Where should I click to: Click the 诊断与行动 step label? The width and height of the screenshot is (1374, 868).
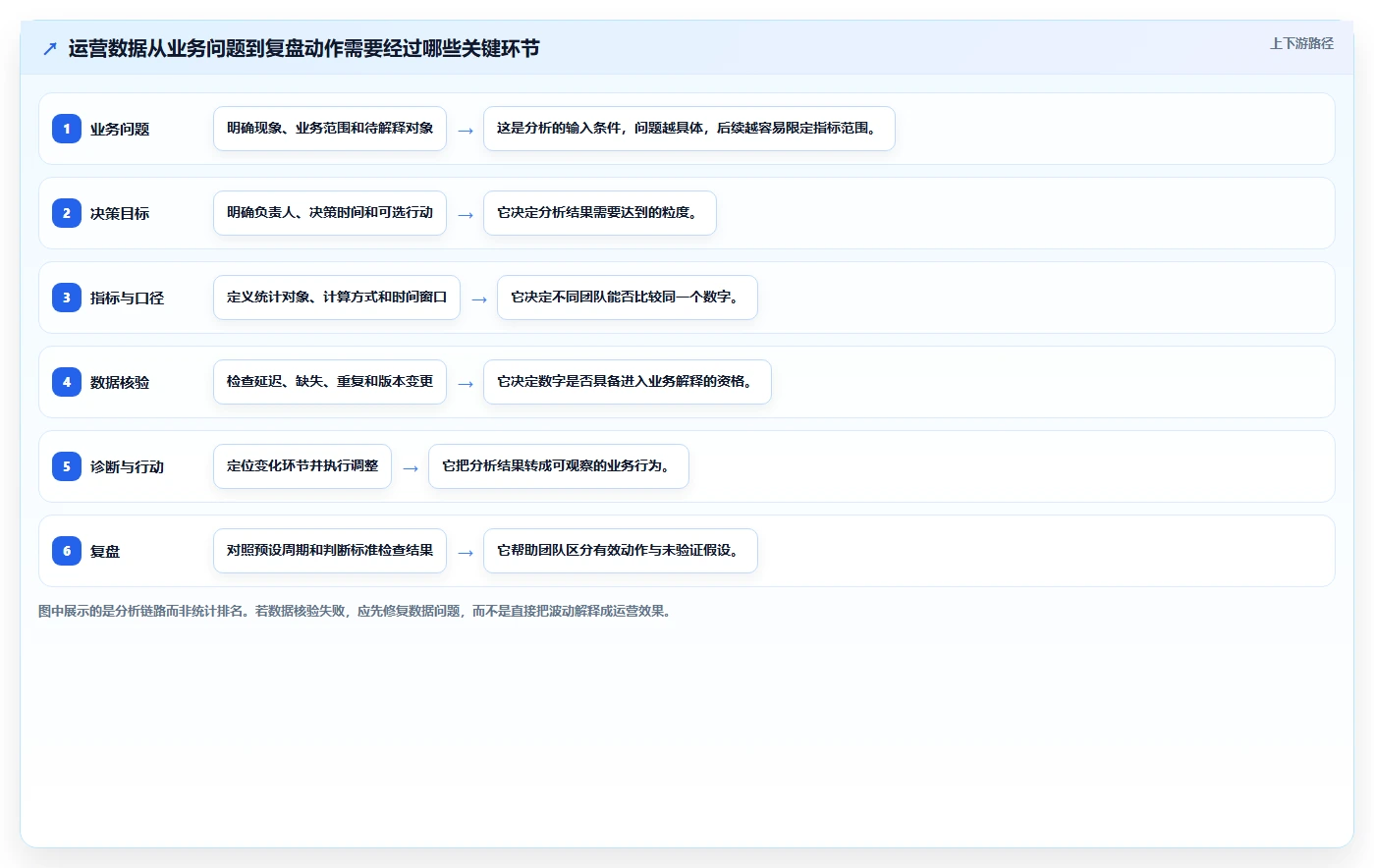pyautogui.click(x=127, y=467)
